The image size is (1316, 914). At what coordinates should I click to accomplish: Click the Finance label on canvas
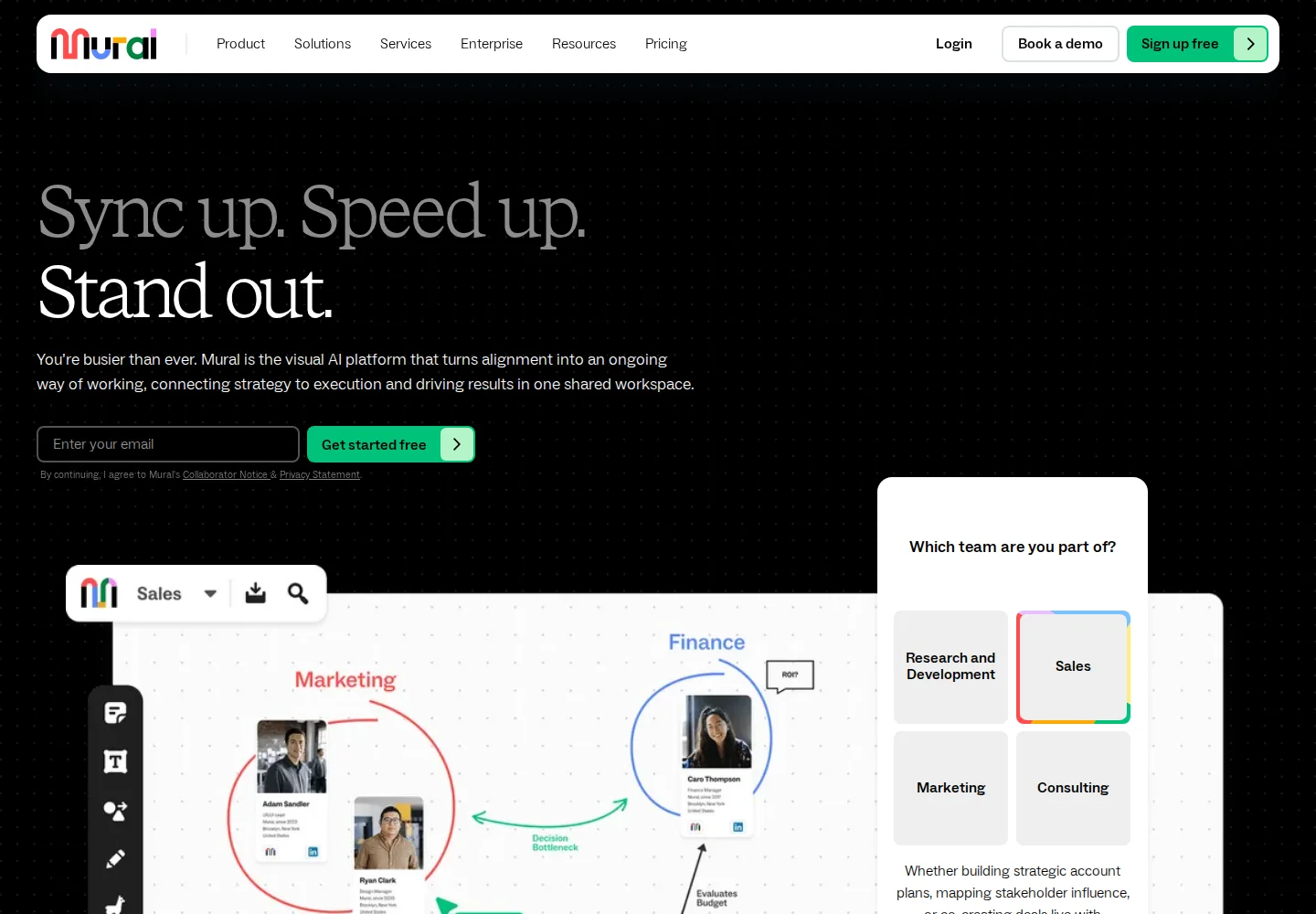[x=706, y=643]
